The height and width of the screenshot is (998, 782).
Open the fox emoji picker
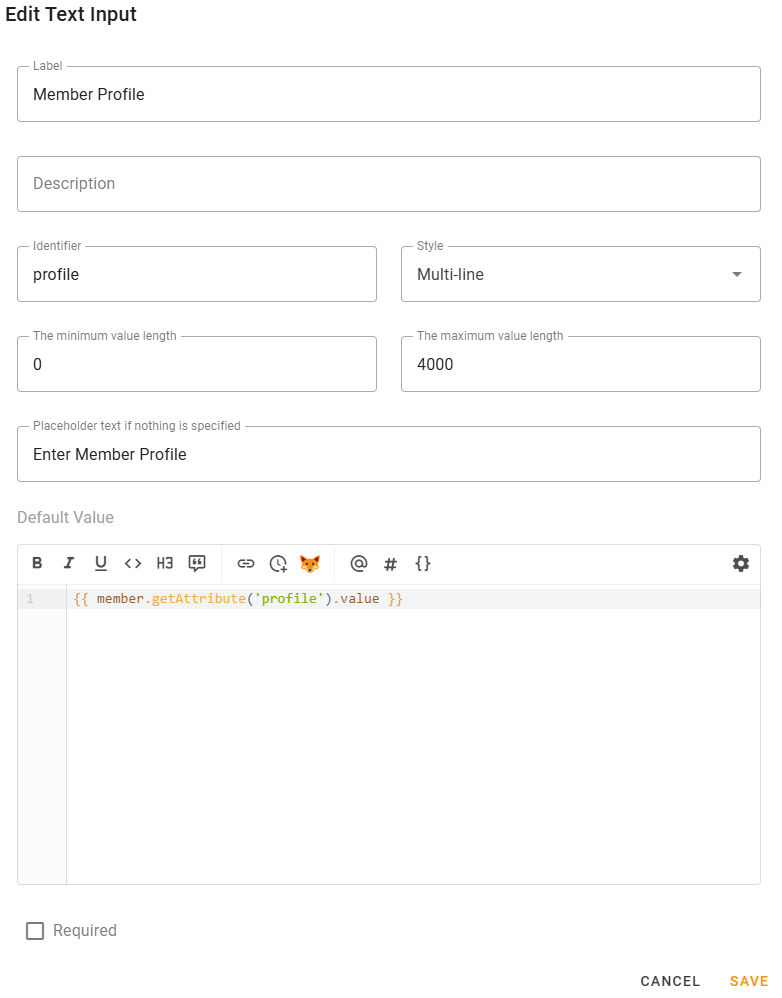(310, 563)
